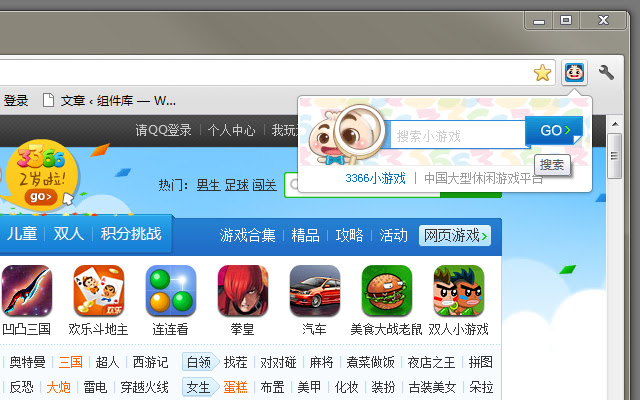Click the GO button in extension popup

tap(554, 130)
